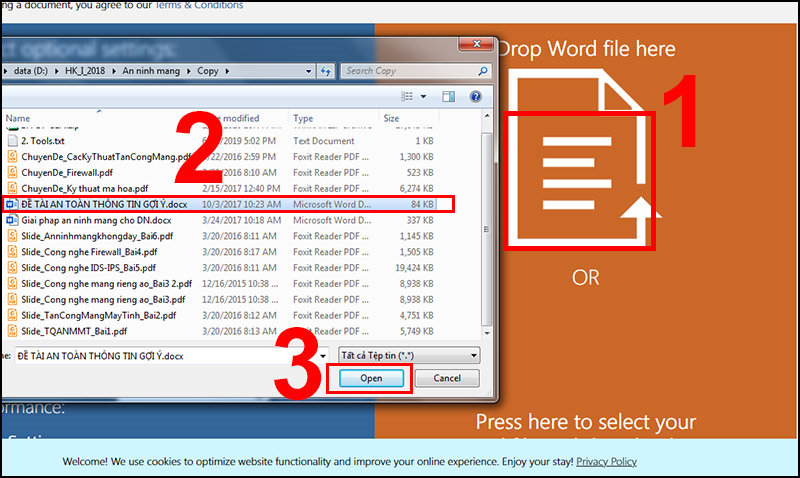The image size is (800, 478).
Task: Click the refresh button next to address bar
Action: (326, 71)
